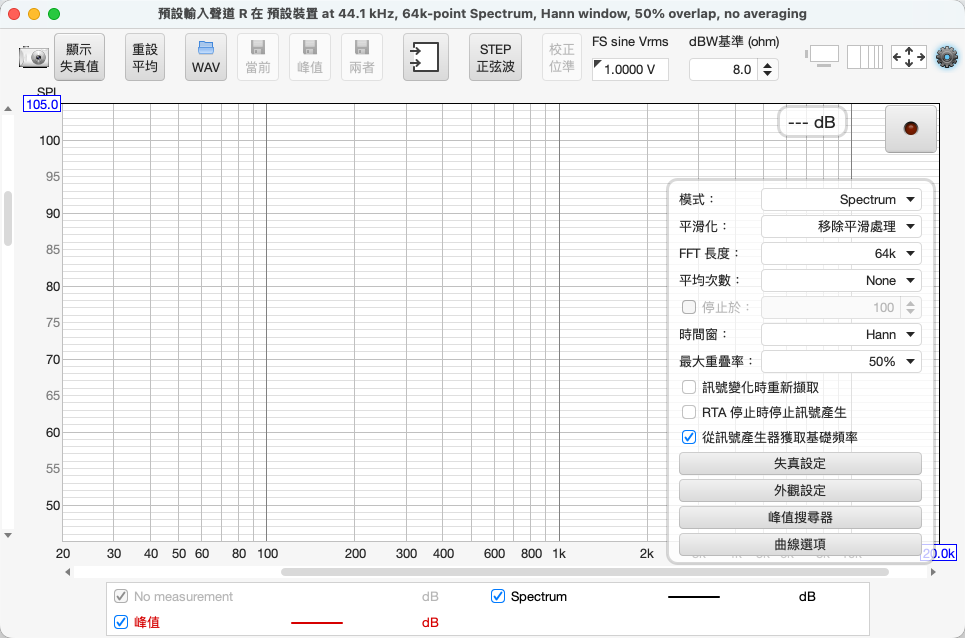Click the fit-to-data arrows icon
The image size is (965, 638).
[x=909, y=57]
